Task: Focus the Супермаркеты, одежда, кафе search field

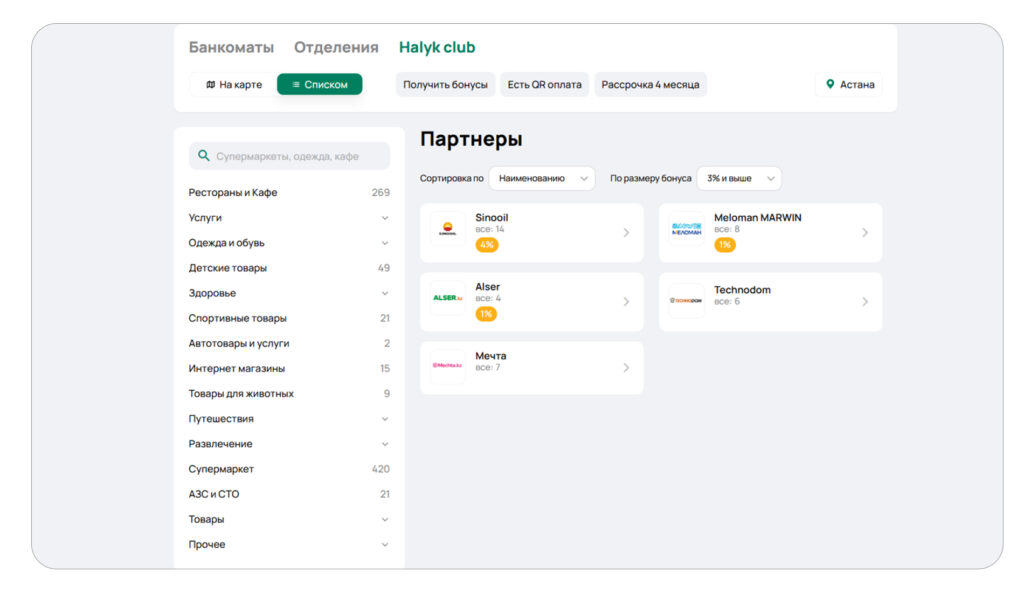Action: 289,156
